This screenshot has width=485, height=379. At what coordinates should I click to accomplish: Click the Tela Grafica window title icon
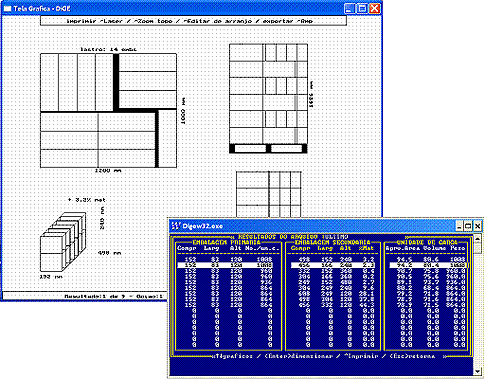(7, 9)
